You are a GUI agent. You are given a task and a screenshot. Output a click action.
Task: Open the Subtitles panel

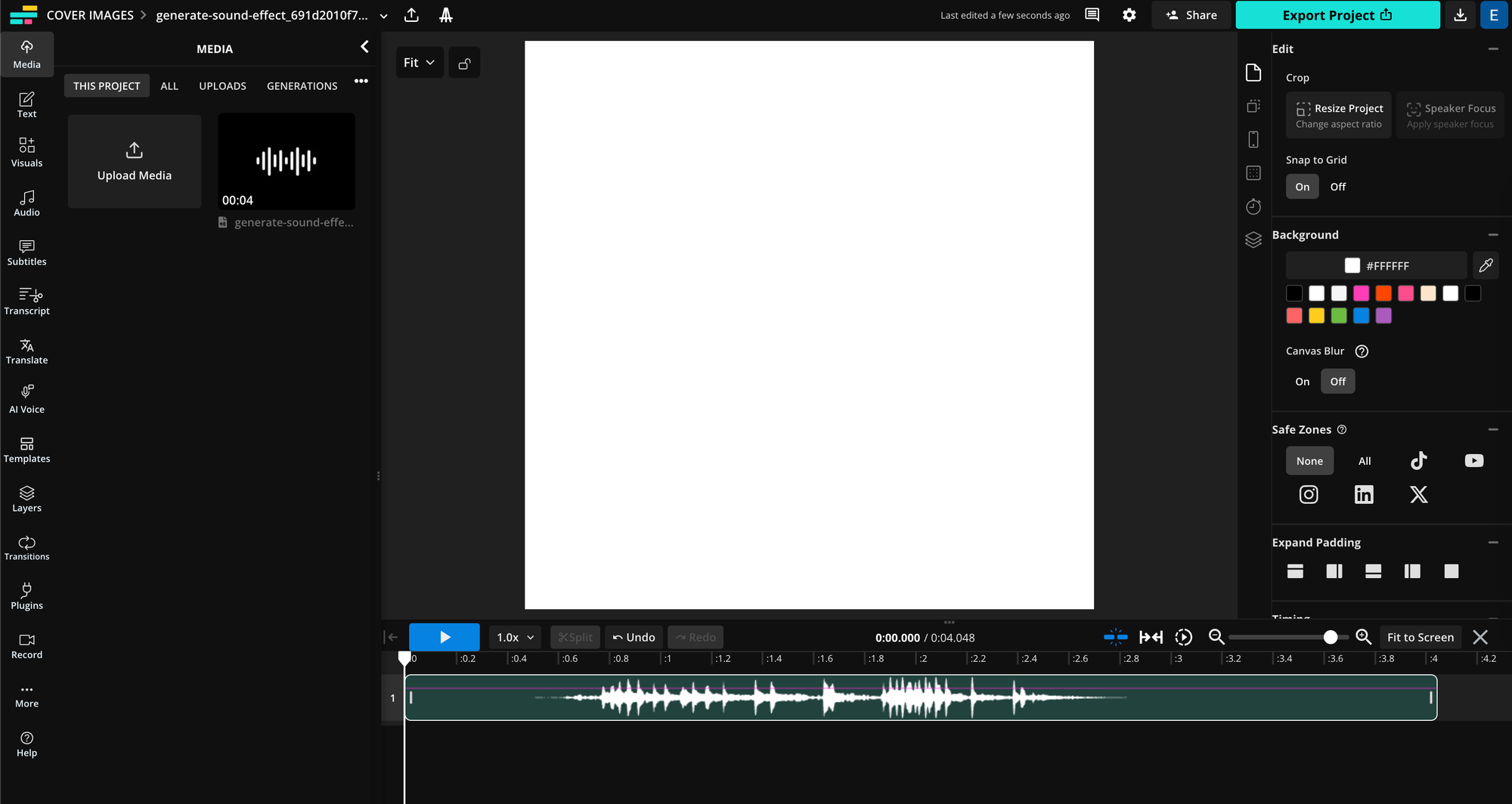[x=26, y=252]
